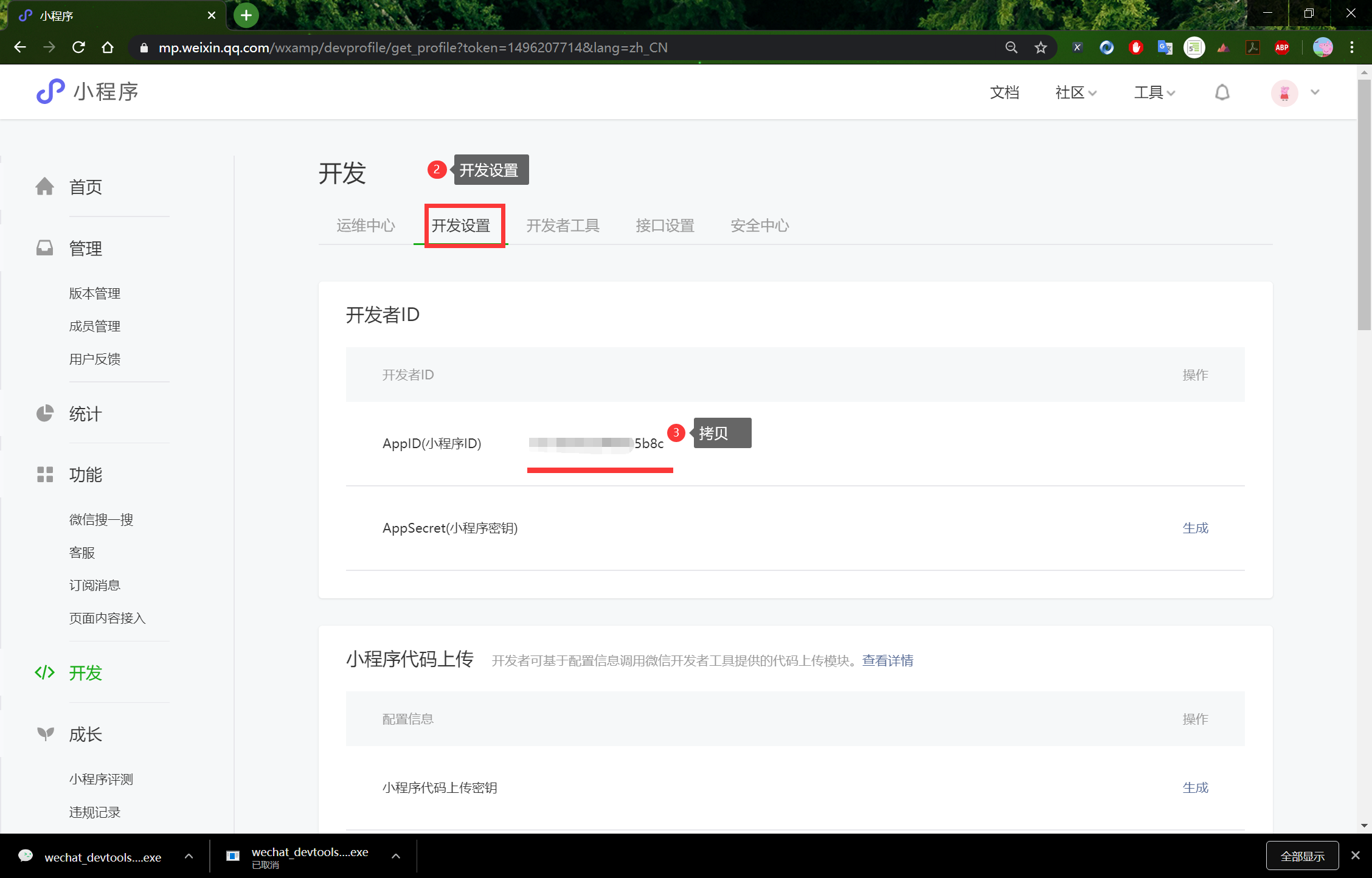
Task: Open the notification bell
Action: click(x=1222, y=92)
